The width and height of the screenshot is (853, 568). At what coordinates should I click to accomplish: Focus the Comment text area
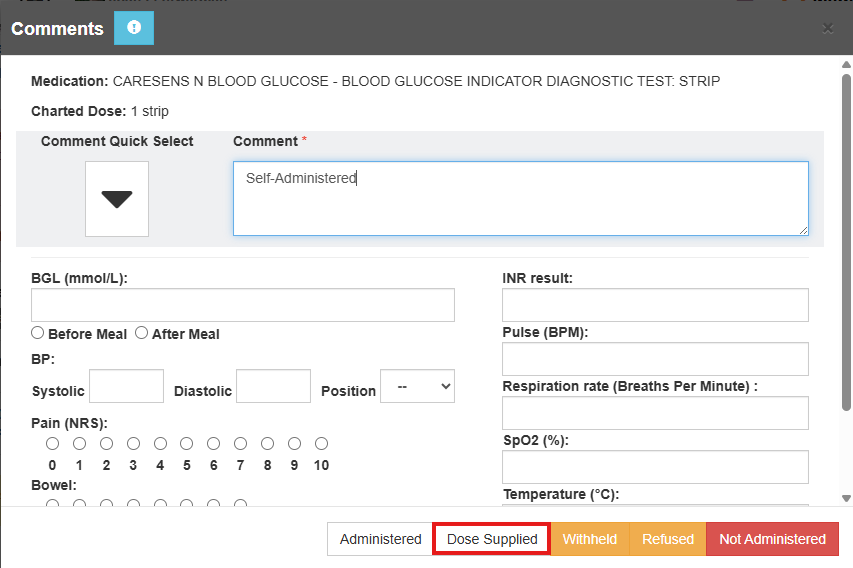[x=520, y=199]
